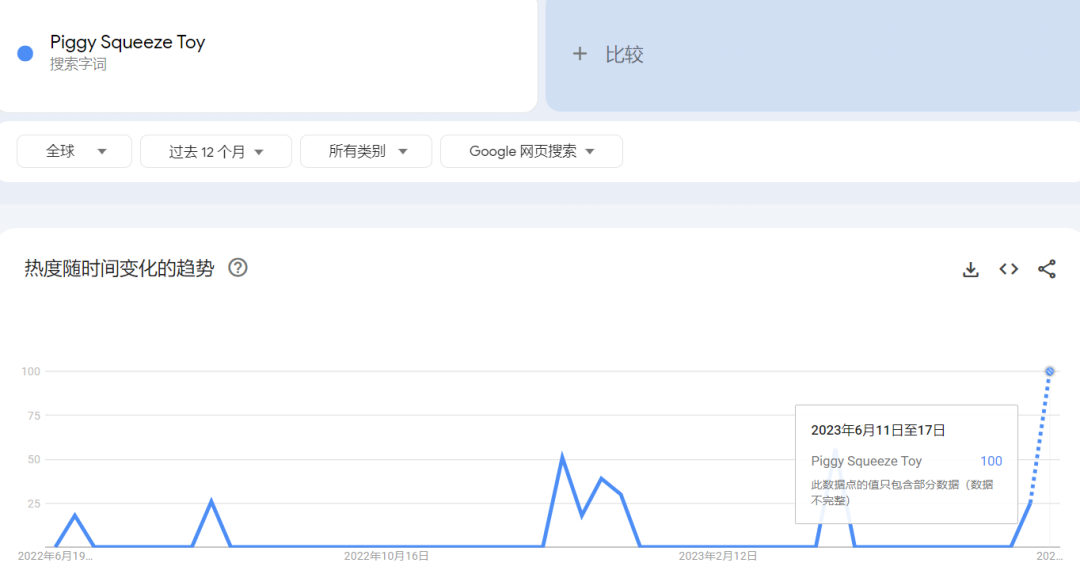Expand the 所有类别 category filter
The image size is (1080, 578).
[x=366, y=151]
